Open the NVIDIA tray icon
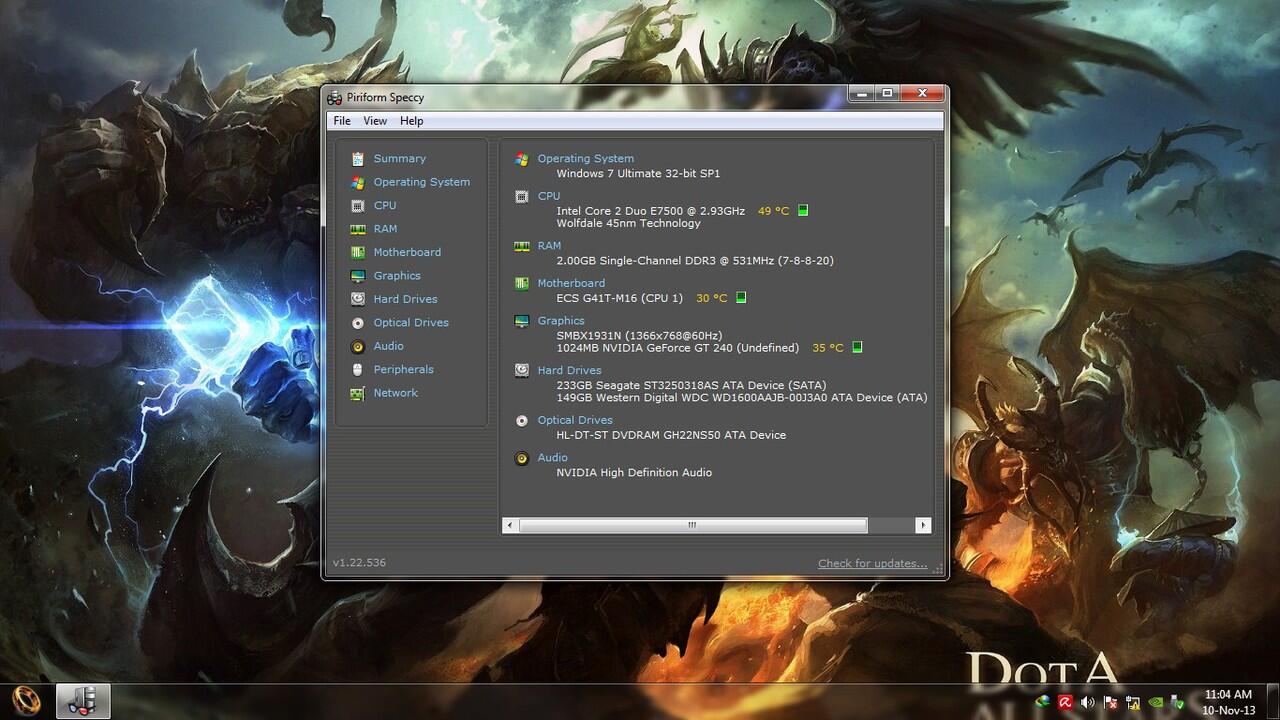 1155,702
